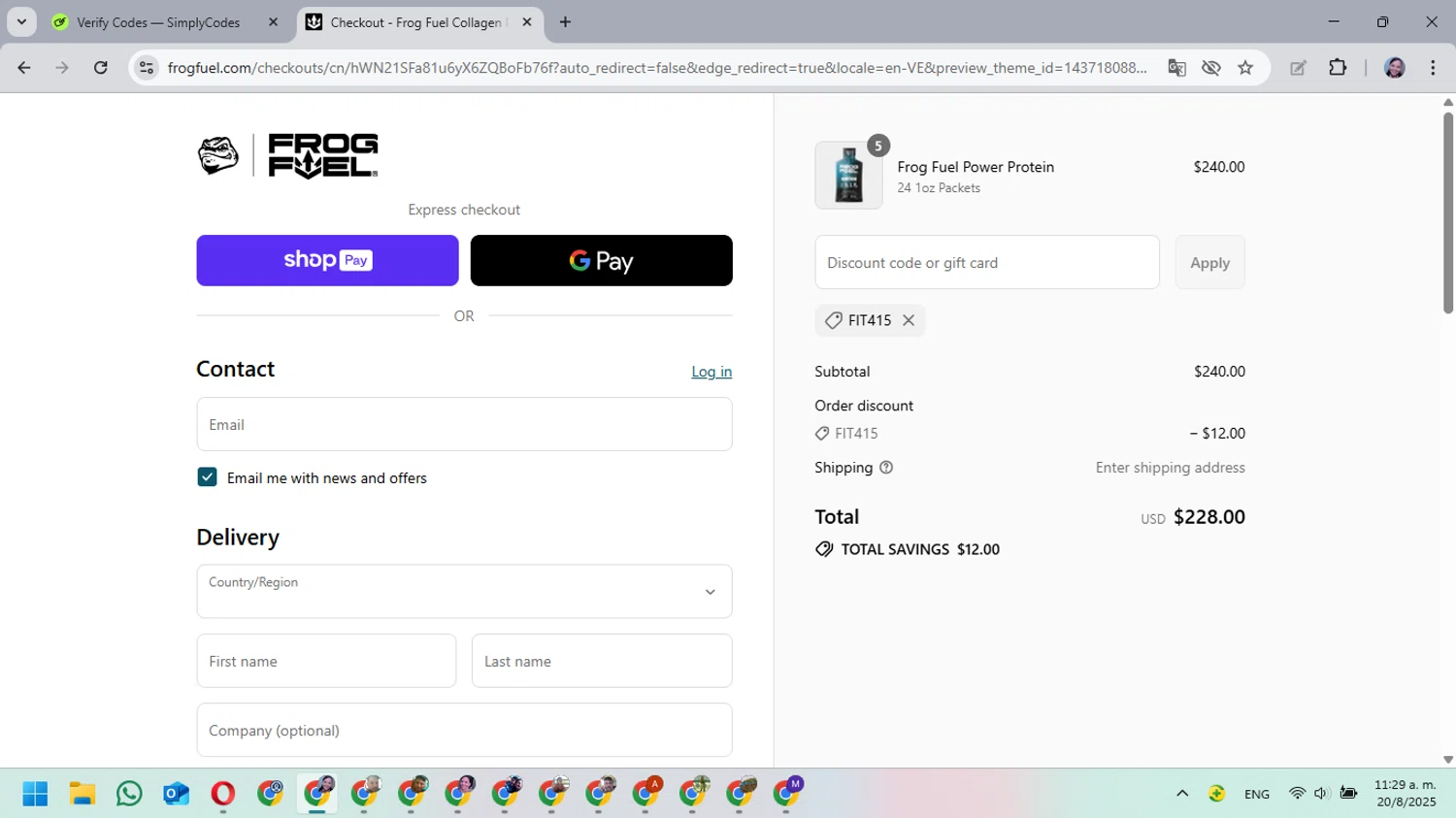This screenshot has height=818, width=1456.
Task: Click the Frog Fuel logo
Action: [x=288, y=156]
